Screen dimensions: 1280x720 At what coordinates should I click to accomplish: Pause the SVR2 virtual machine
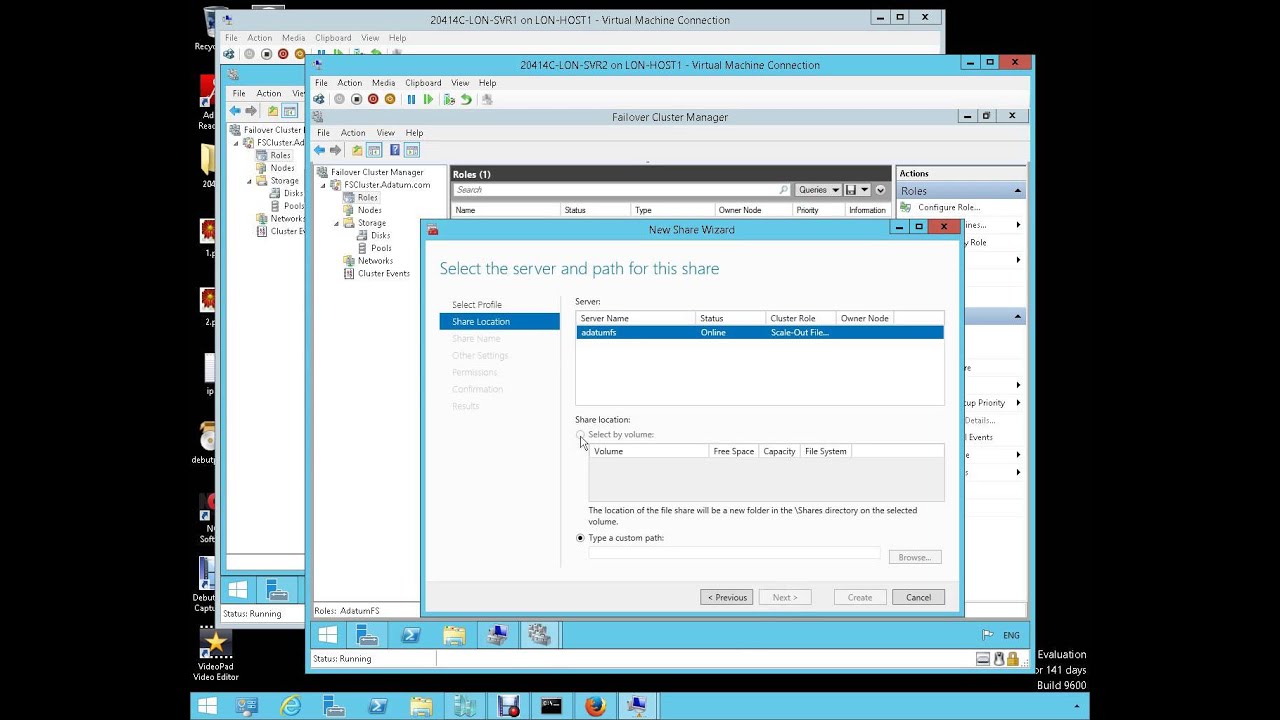pos(411,99)
